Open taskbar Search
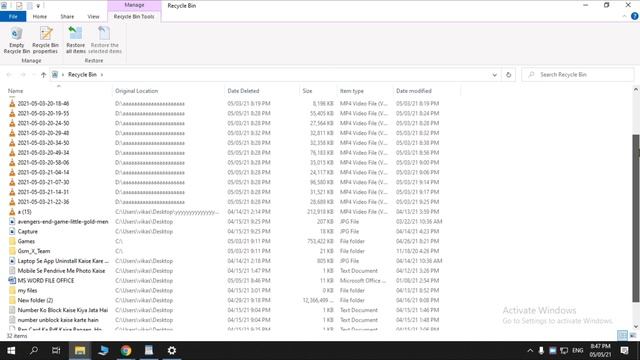The height and width of the screenshot is (360, 640). 34,350
